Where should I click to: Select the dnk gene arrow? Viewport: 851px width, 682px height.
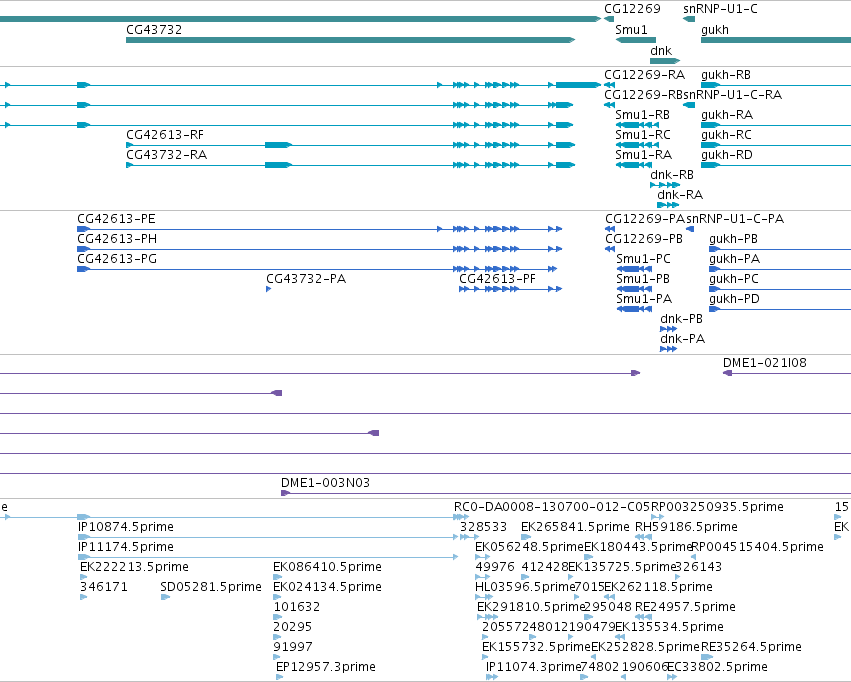tap(665, 61)
